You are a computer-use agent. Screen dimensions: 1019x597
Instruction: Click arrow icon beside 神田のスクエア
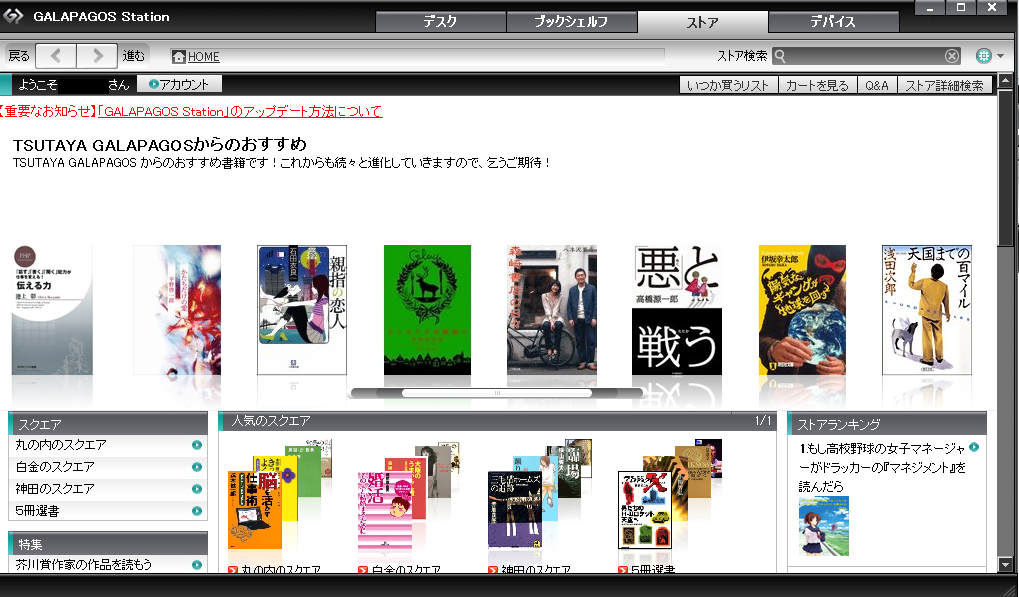[197, 489]
